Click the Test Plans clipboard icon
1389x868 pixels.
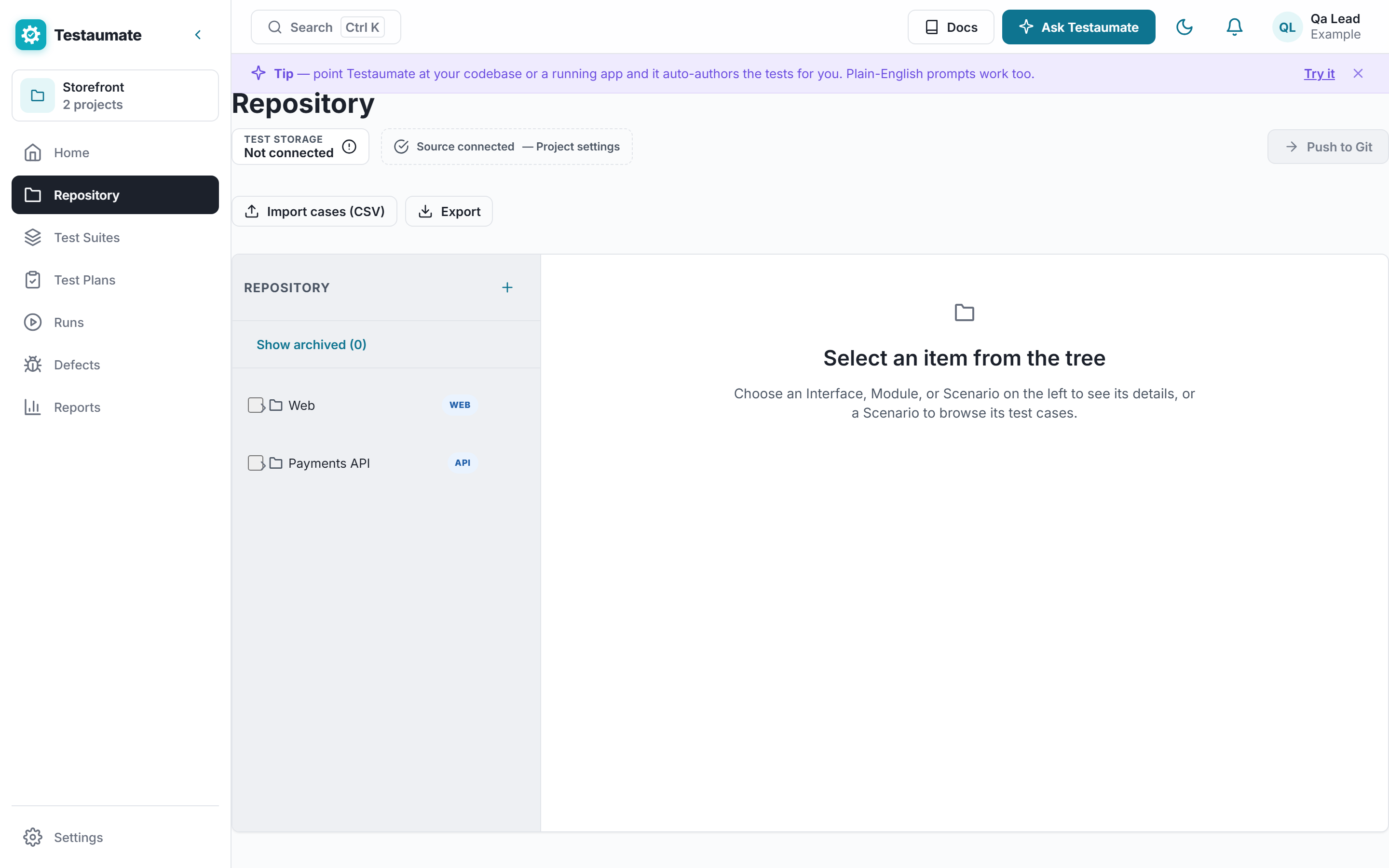[x=33, y=280]
